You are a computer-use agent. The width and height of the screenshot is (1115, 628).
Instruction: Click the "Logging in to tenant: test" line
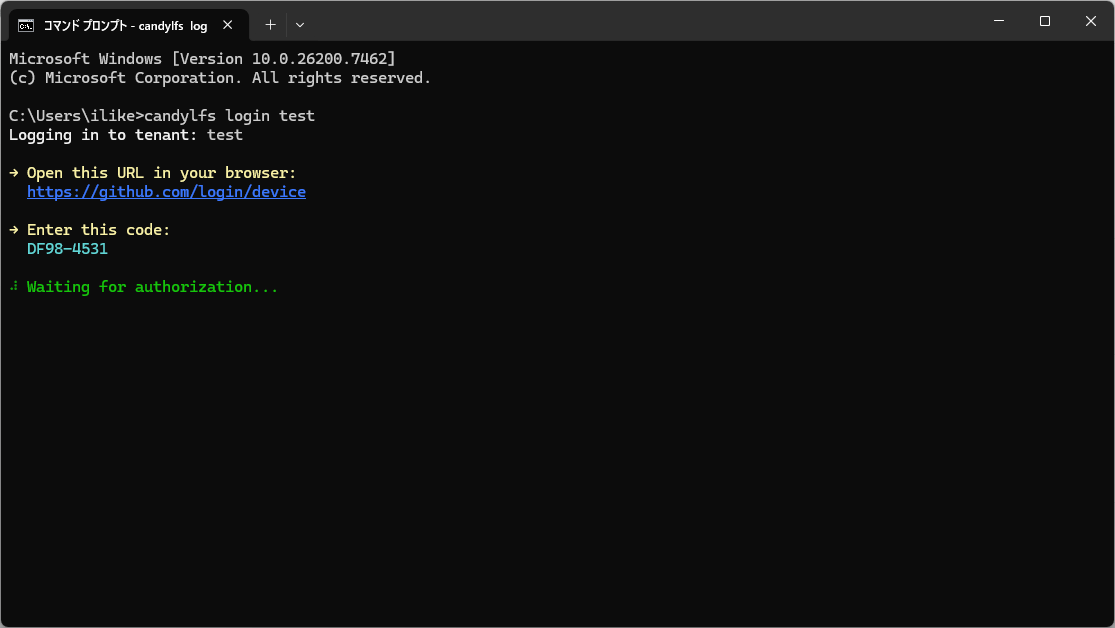126,135
